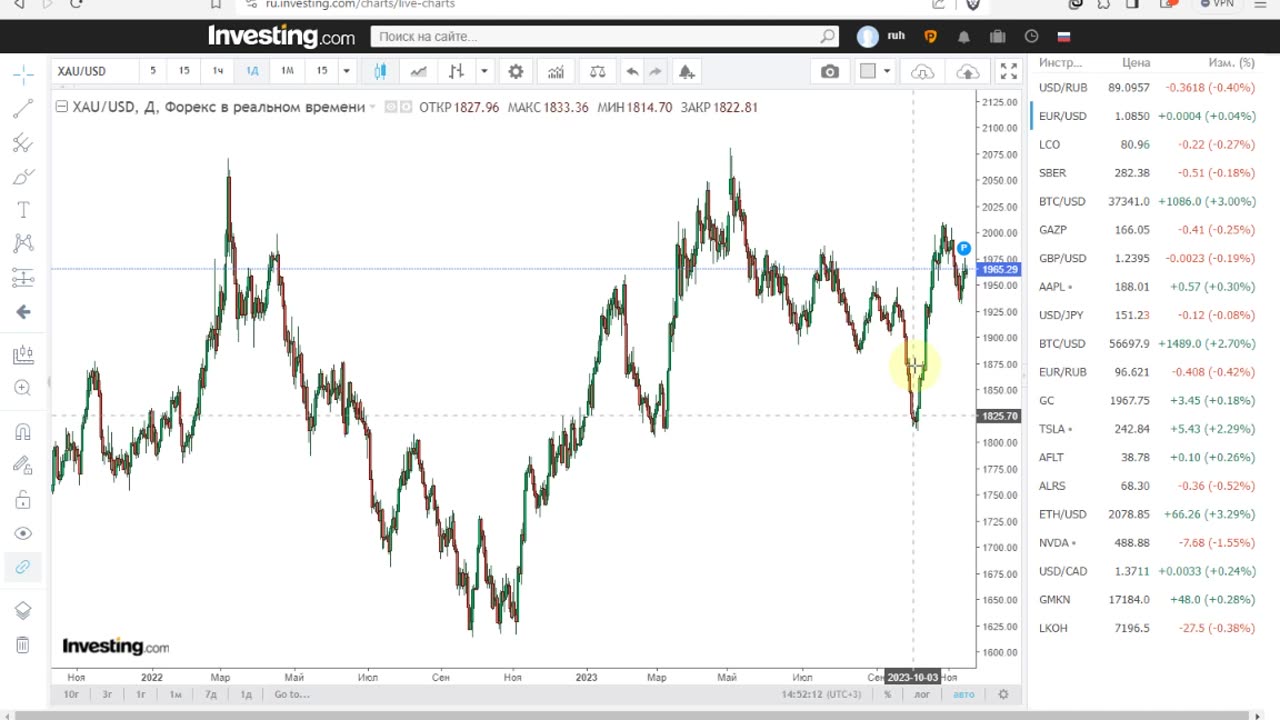Image resolution: width=1280 pixels, height=720 pixels.
Task: Set the 10г time range
Action: (72, 694)
